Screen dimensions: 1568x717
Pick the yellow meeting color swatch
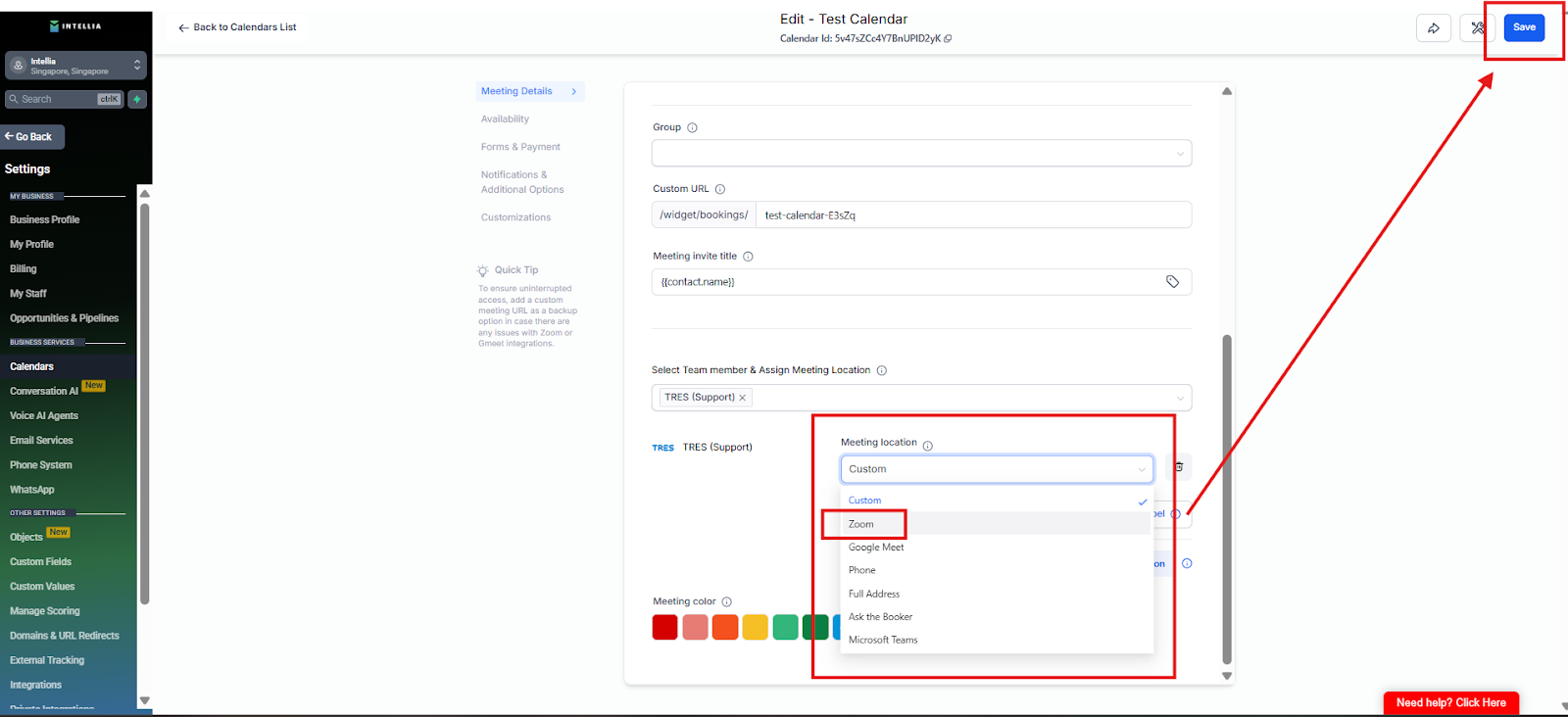pos(756,627)
